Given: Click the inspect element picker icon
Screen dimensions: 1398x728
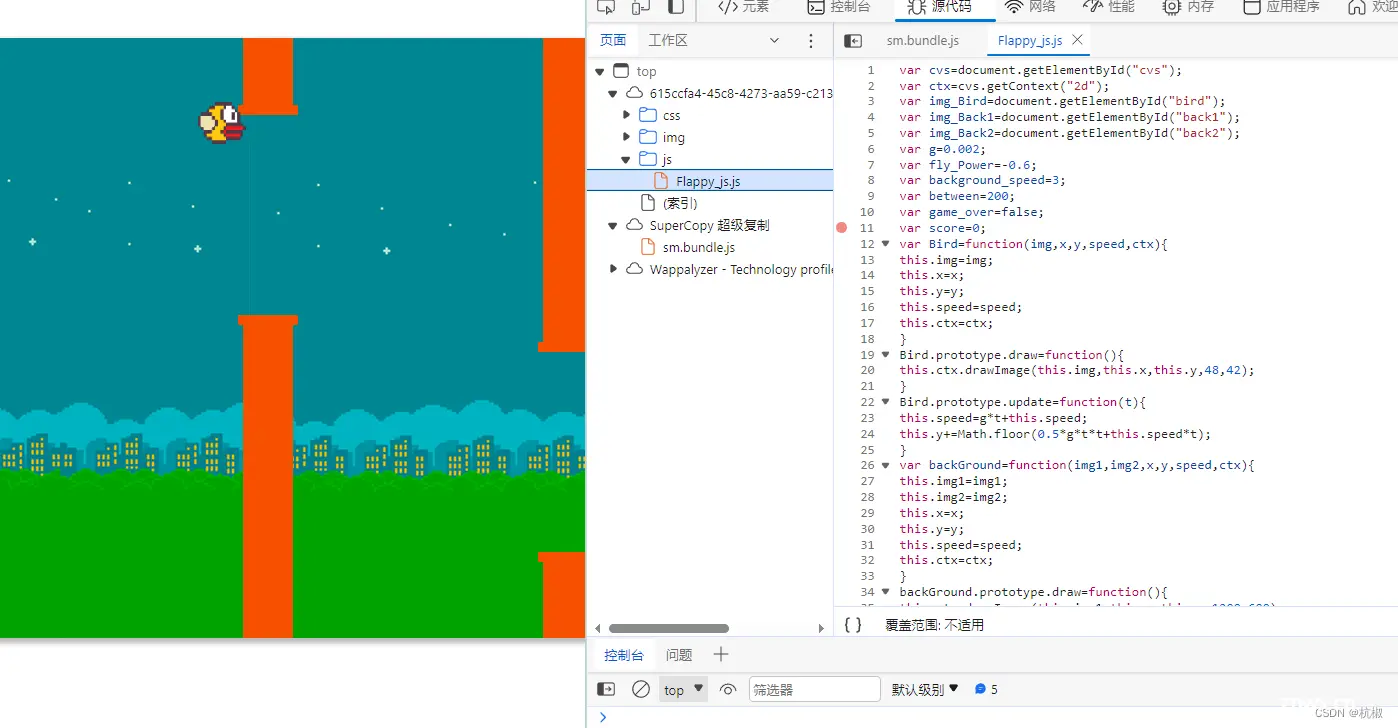Looking at the screenshot, I should tap(606, 7).
